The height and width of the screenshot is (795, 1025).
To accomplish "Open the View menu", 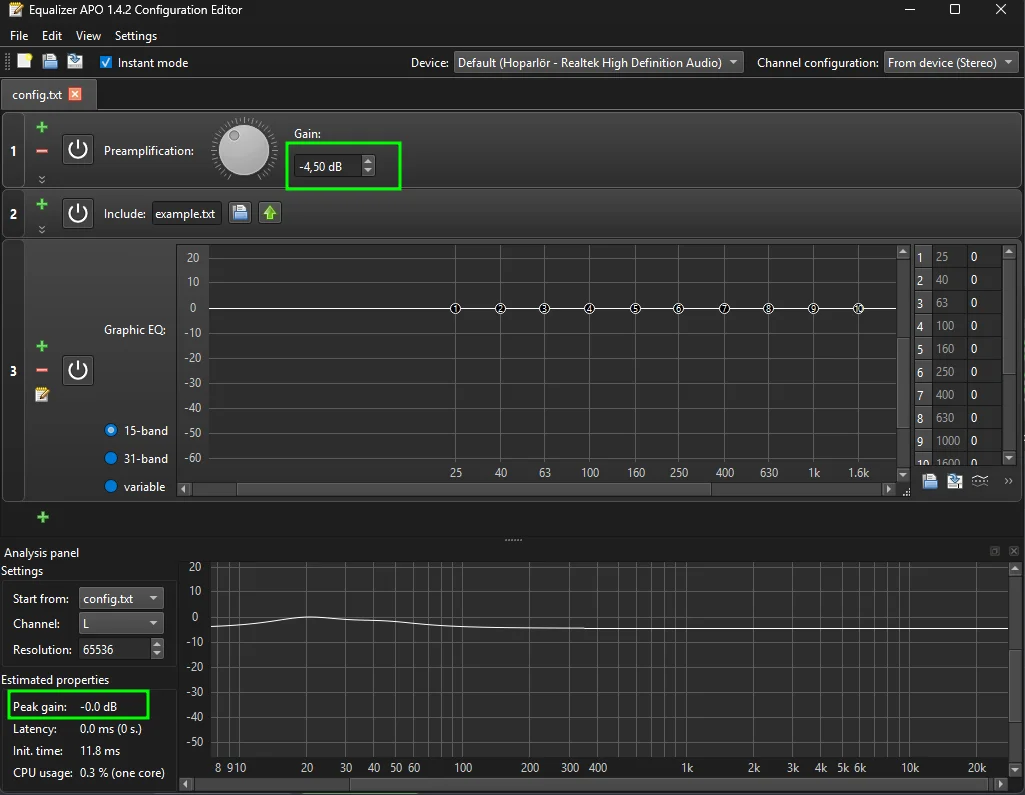I will pos(88,36).
